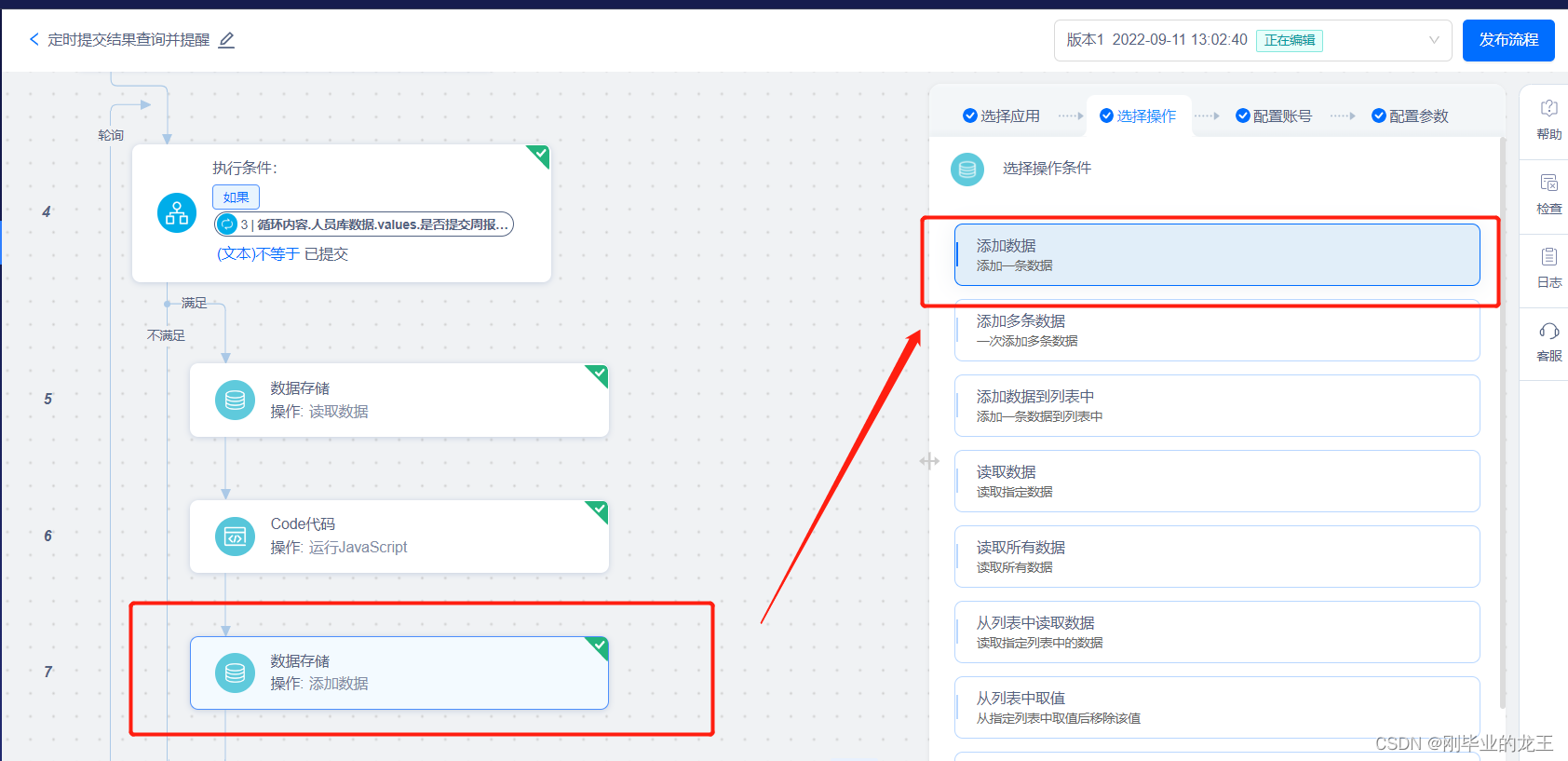Open the 运行JavaScript code node card
Screen dimensions: 1568x761
point(399,537)
